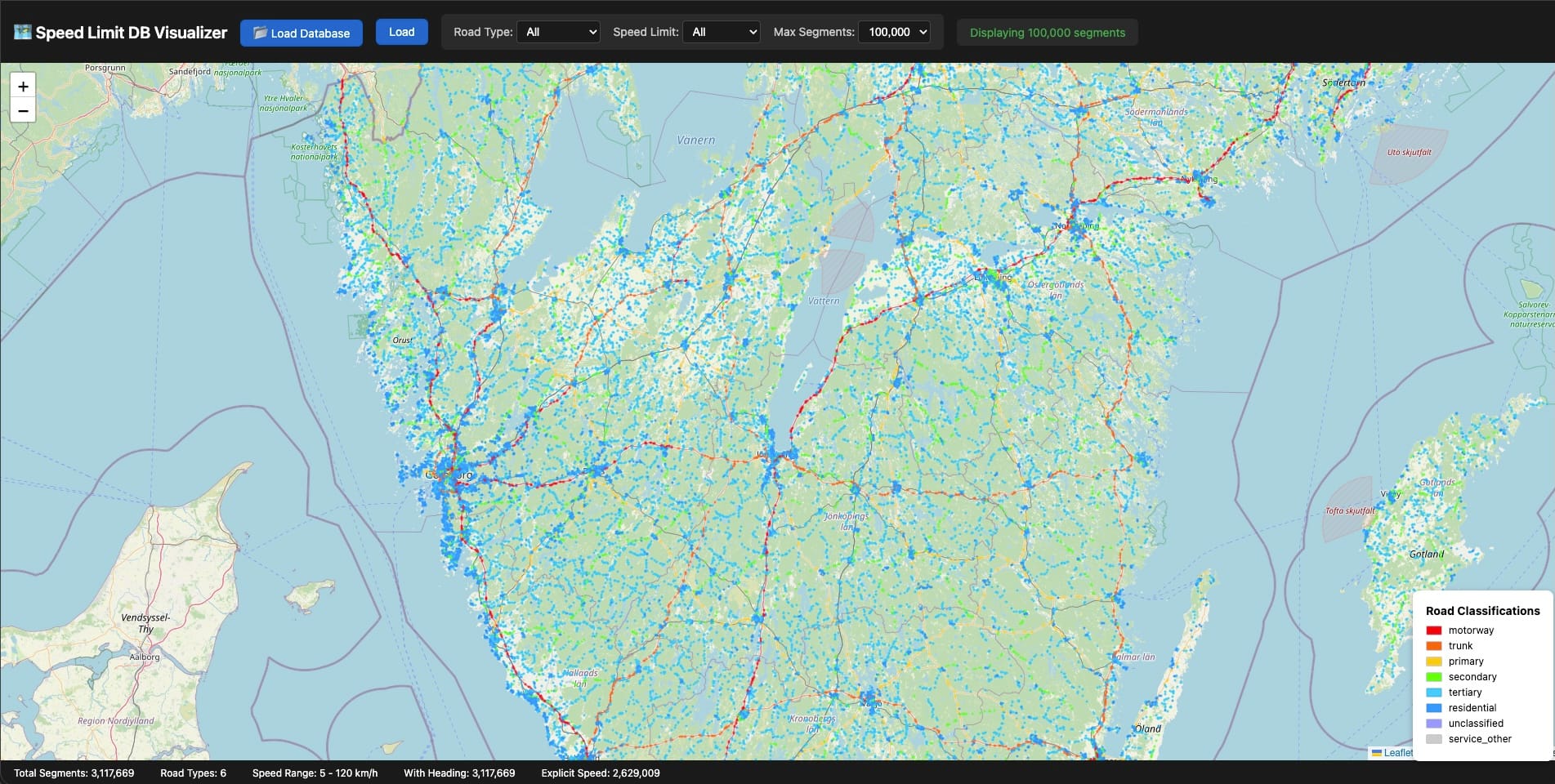Click the orange trunk legend swatch

click(1433, 646)
